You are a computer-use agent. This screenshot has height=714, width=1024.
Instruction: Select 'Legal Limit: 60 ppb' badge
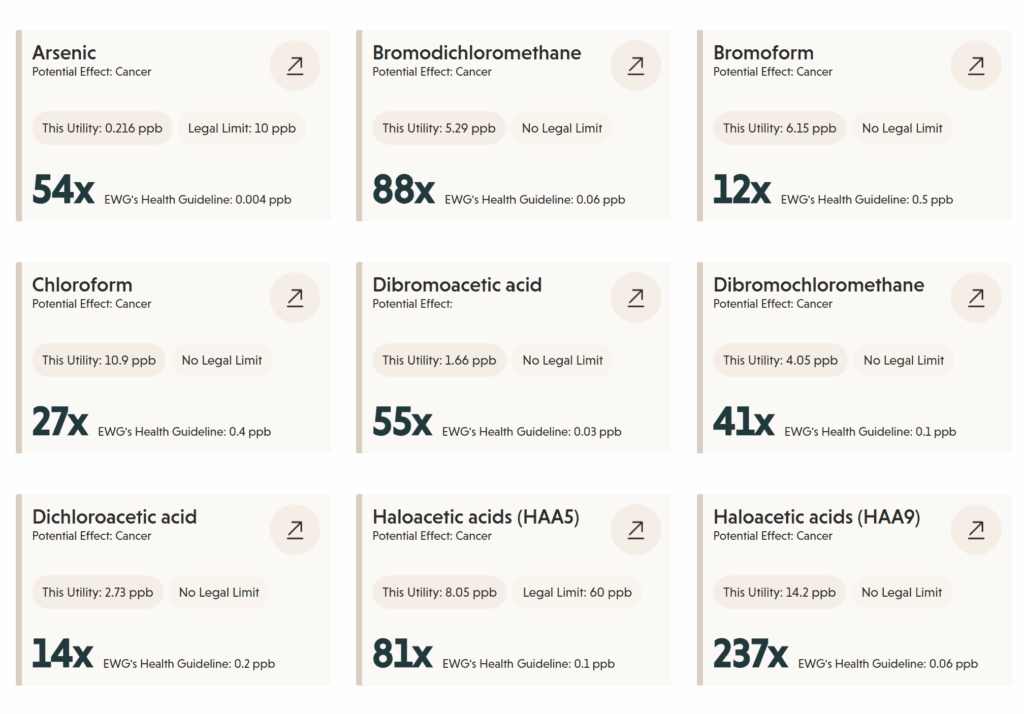pyautogui.click(x=577, y=592)
